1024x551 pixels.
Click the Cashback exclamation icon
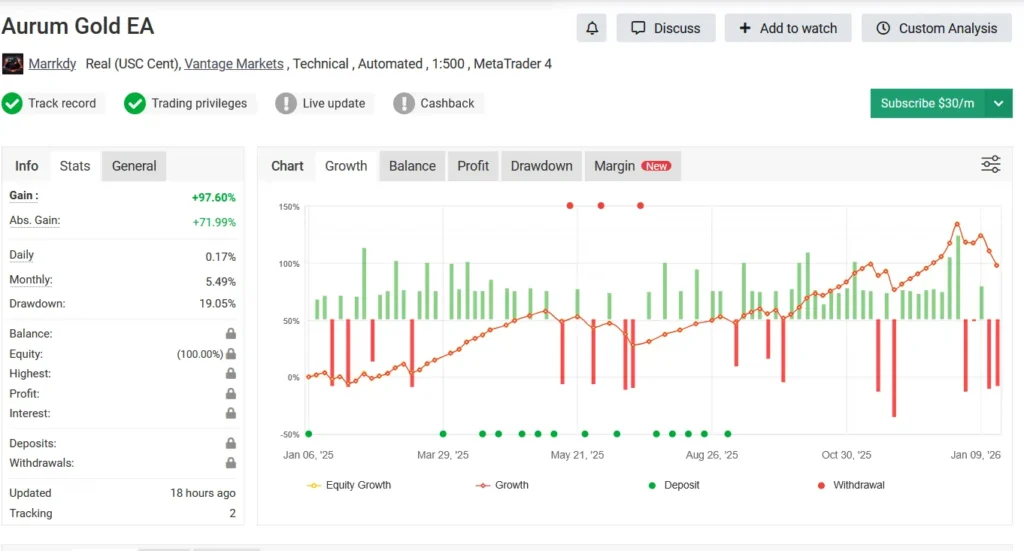click(404, 103)
